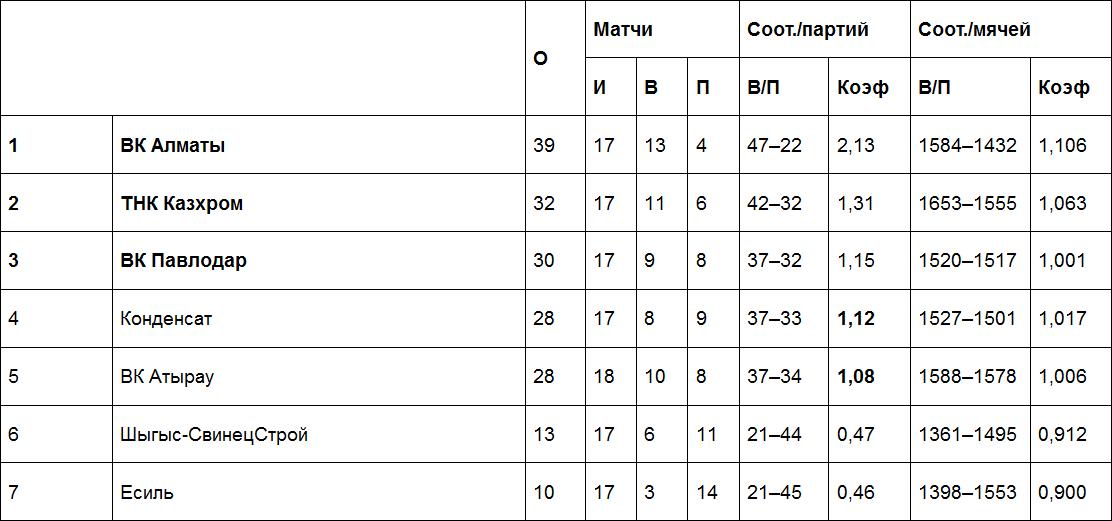This screenshot has width=1112, height=521.
Task: Click the ВК Атырау team name
Action: (x=167, y=377)
